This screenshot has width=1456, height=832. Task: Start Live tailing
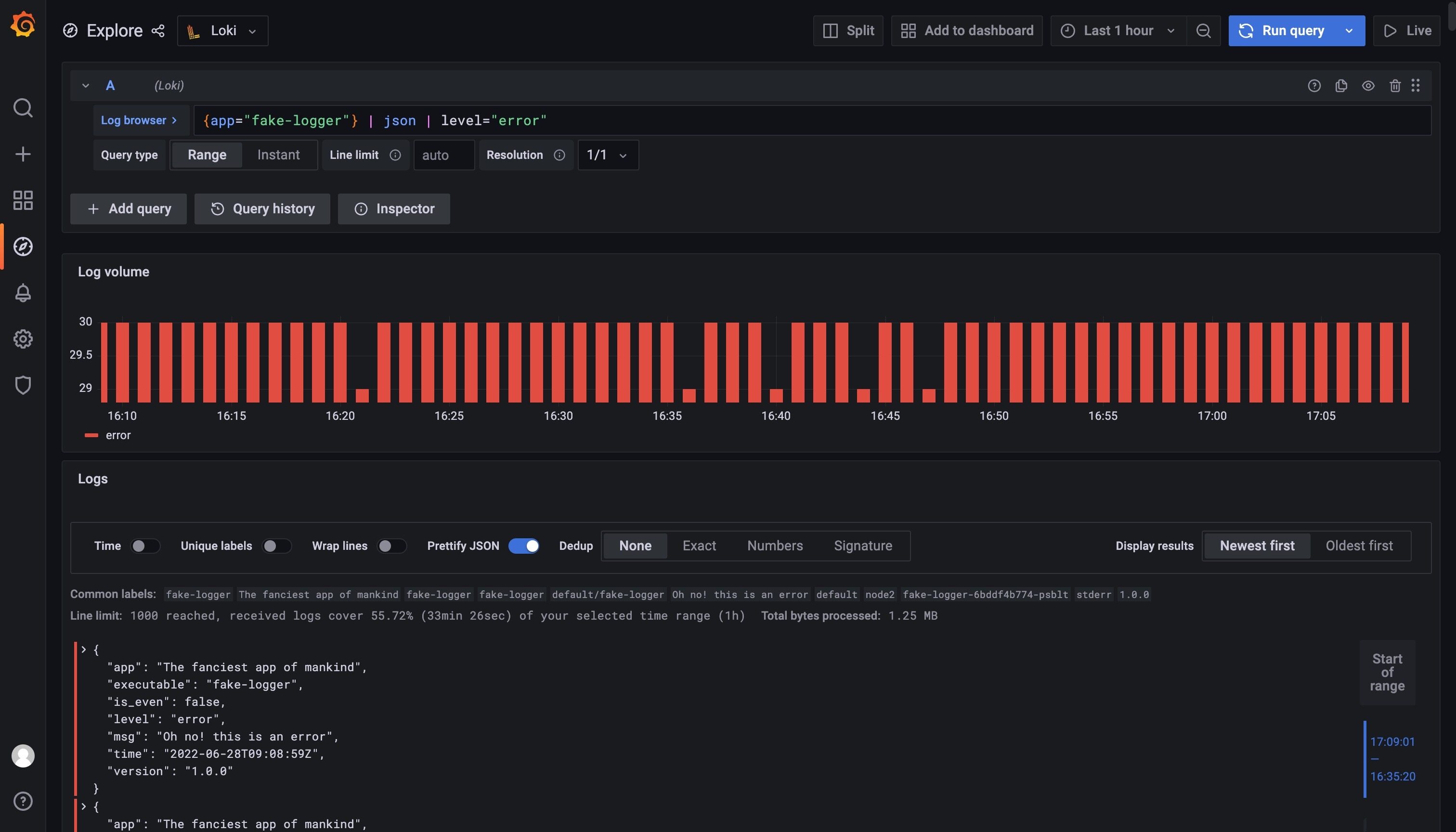pos(1407,31)
